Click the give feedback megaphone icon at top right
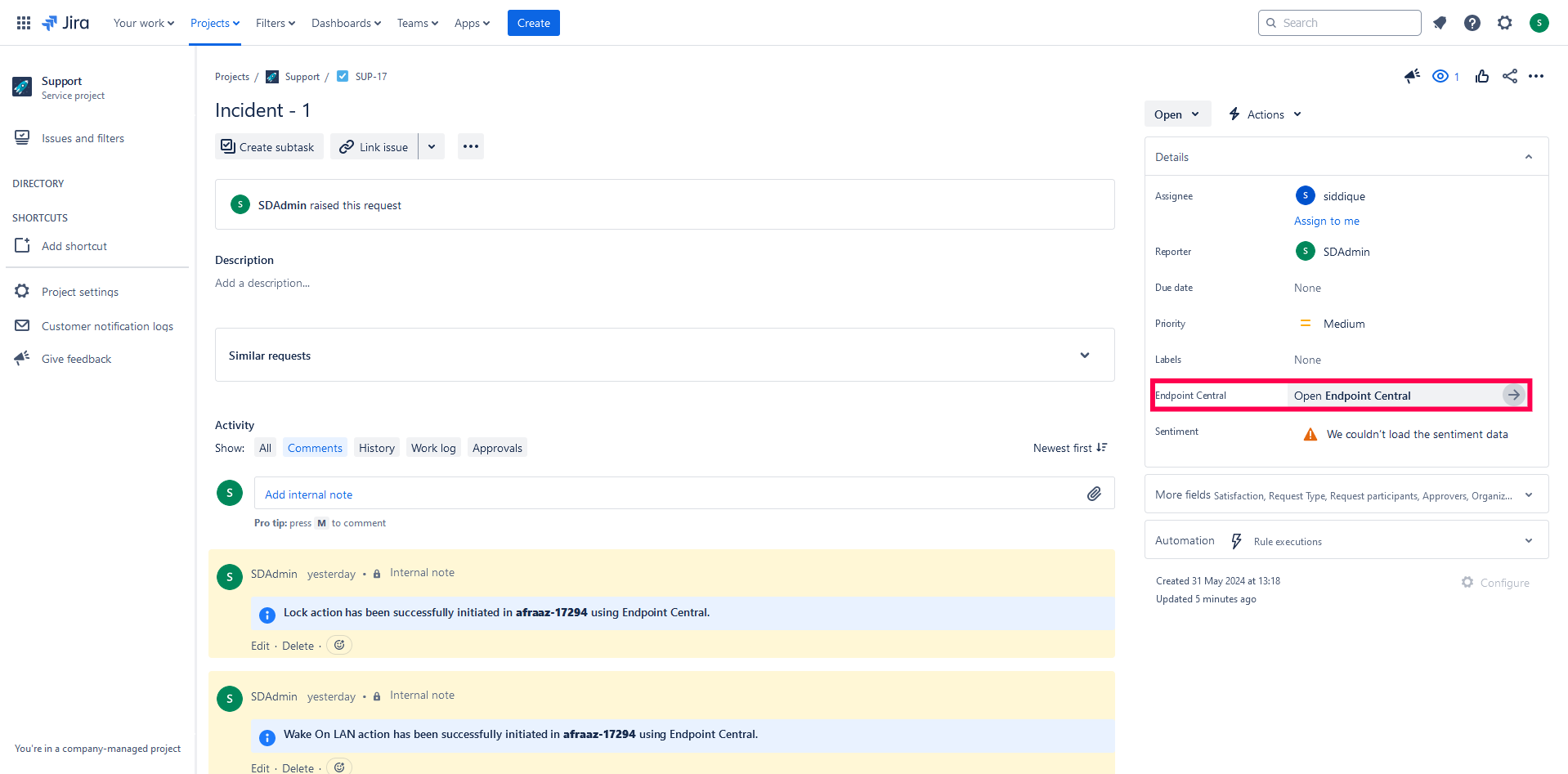The image size is (1568, 774). coord(1412,76)
